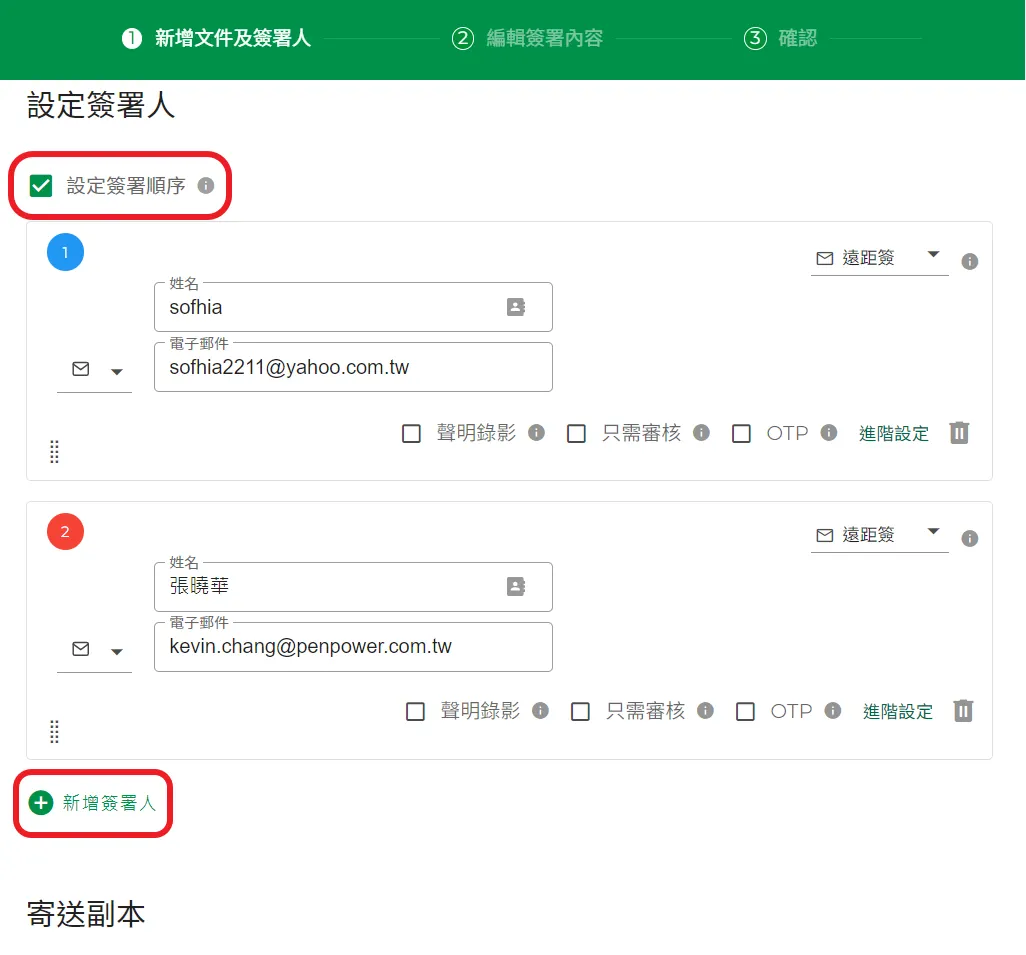Check 只需審核 for signer 2

click(580, 712)
